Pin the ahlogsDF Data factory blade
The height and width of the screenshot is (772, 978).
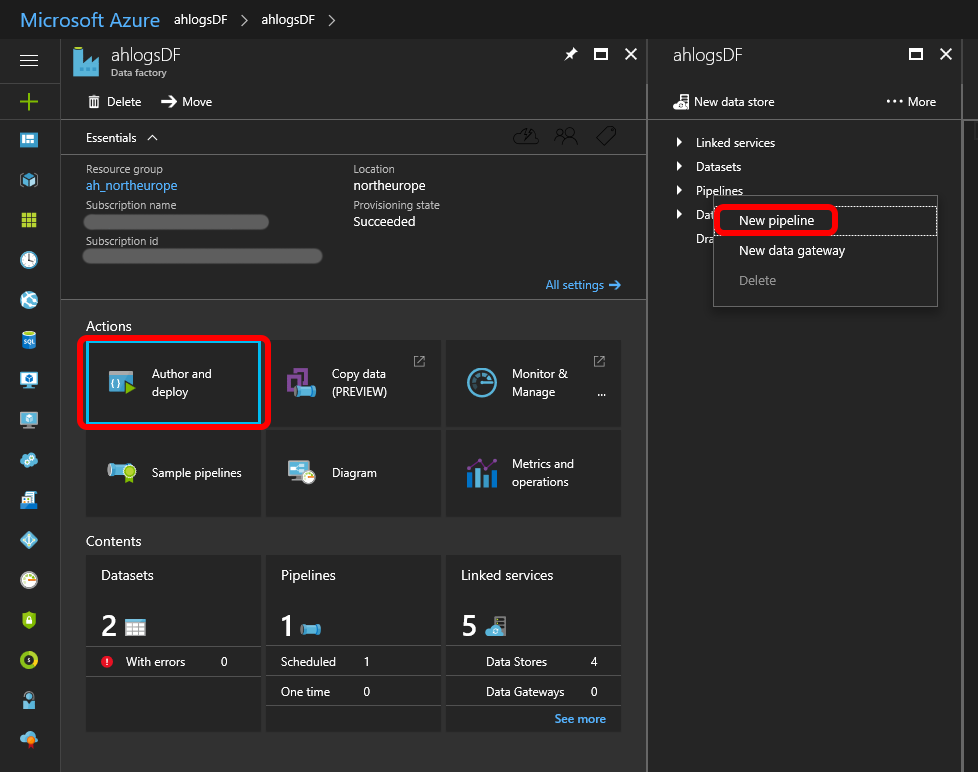pyautogui.click(x=571, y=54)
